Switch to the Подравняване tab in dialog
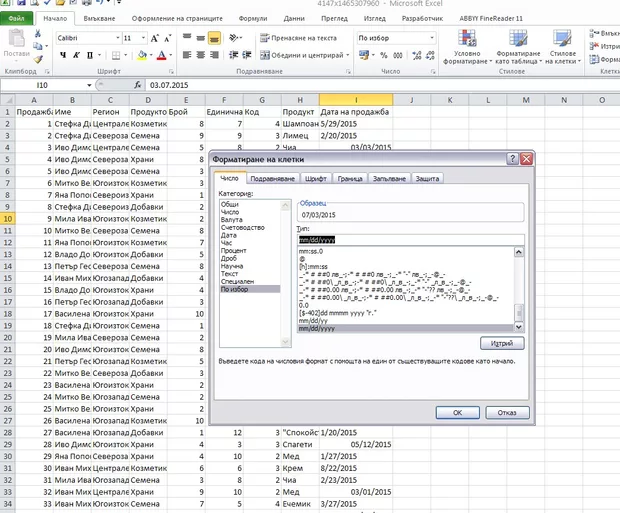 (271, 178)
